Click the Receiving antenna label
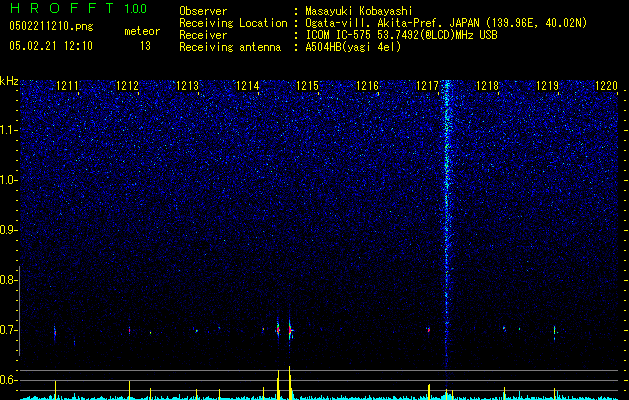 click(x=230, y=47)
